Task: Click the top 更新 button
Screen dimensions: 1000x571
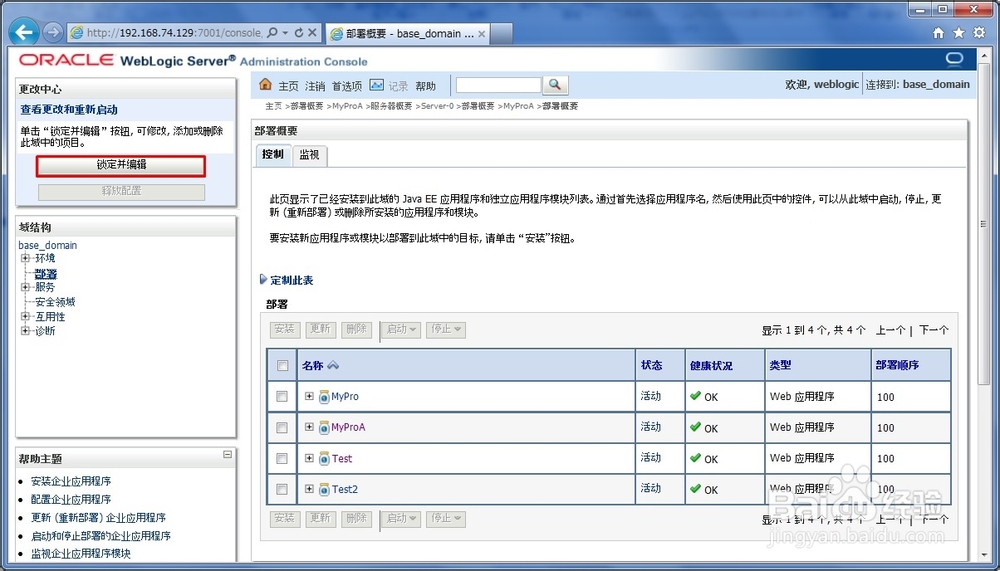Action: [x=320, y=329]
